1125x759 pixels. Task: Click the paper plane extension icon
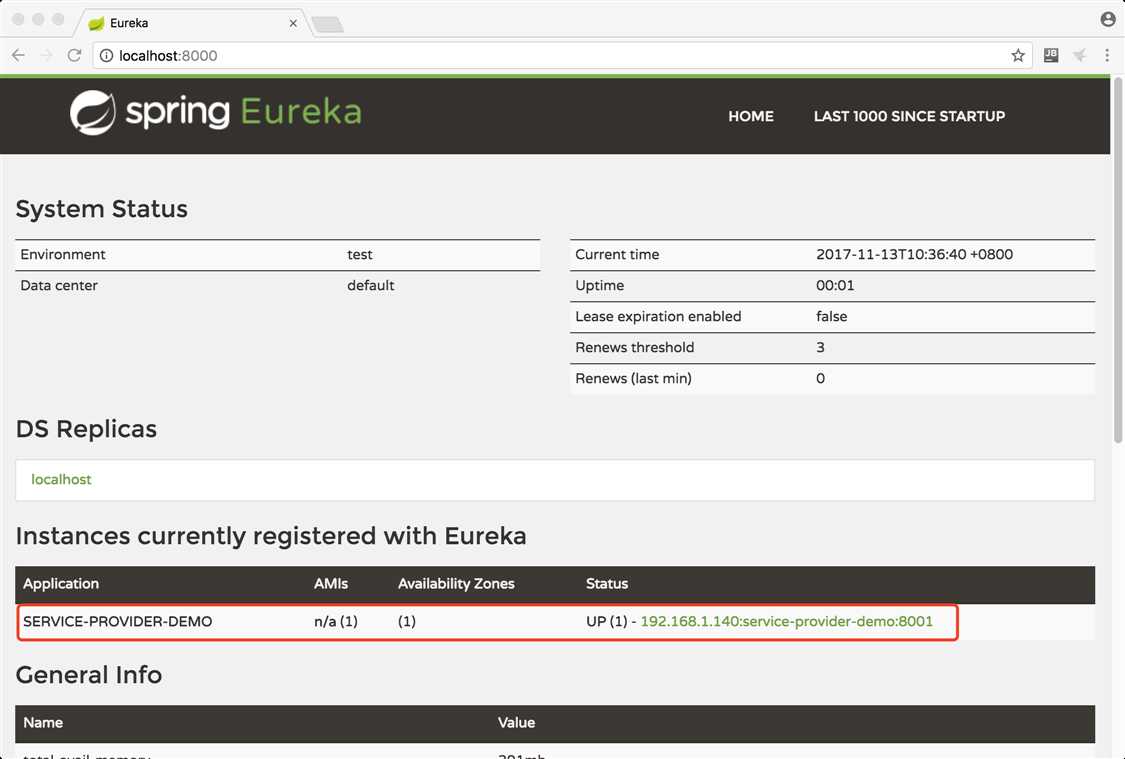(1079, 55)
